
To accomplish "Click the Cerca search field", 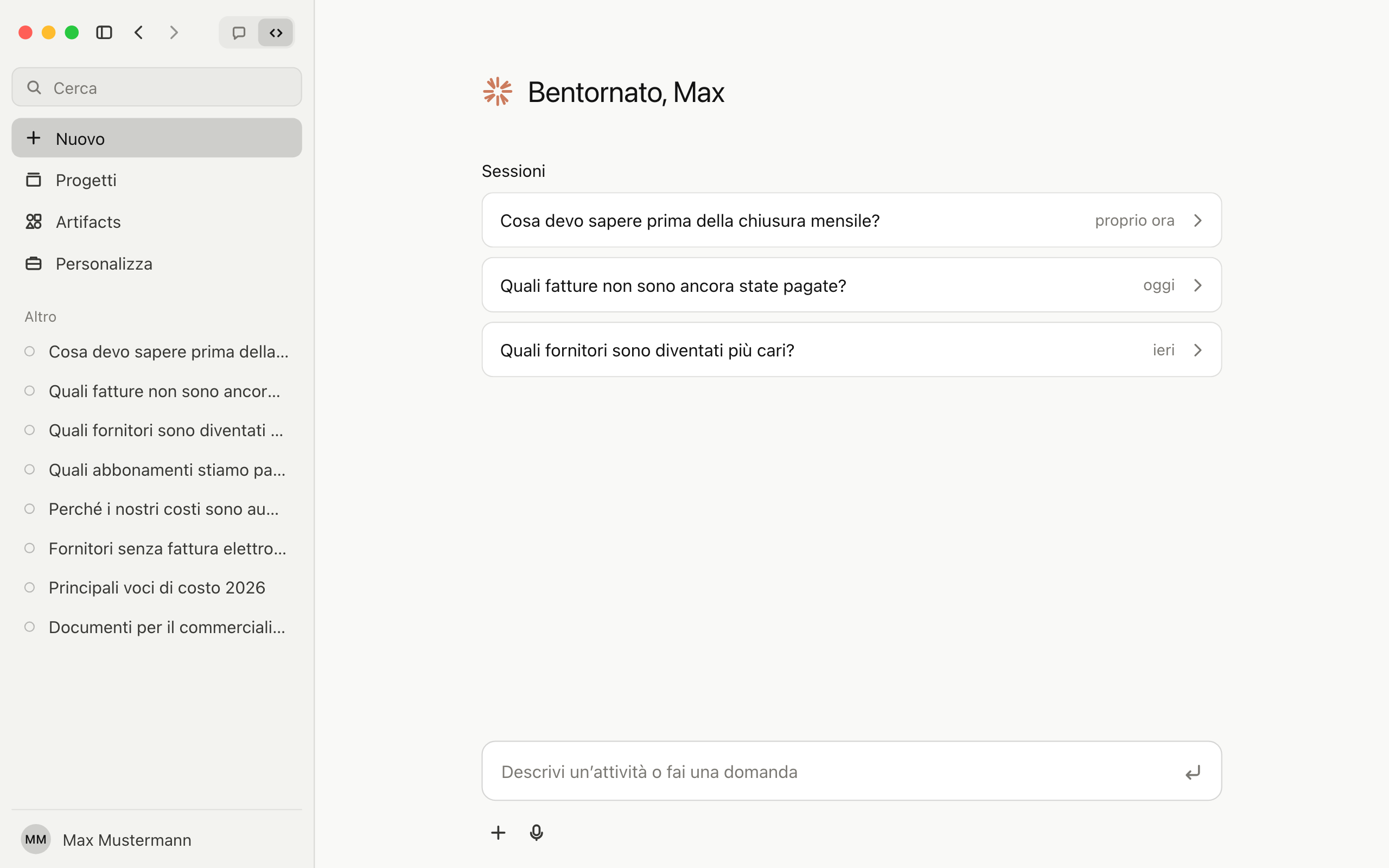I will (157, 87).
